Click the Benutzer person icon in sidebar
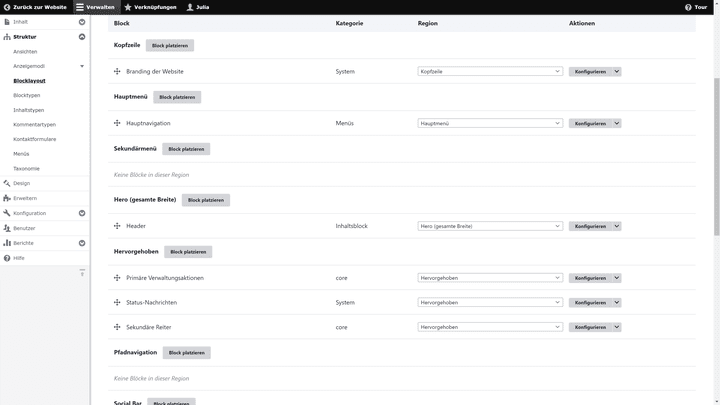Screen dimensions: 720x405 click(x=7, y=228)
